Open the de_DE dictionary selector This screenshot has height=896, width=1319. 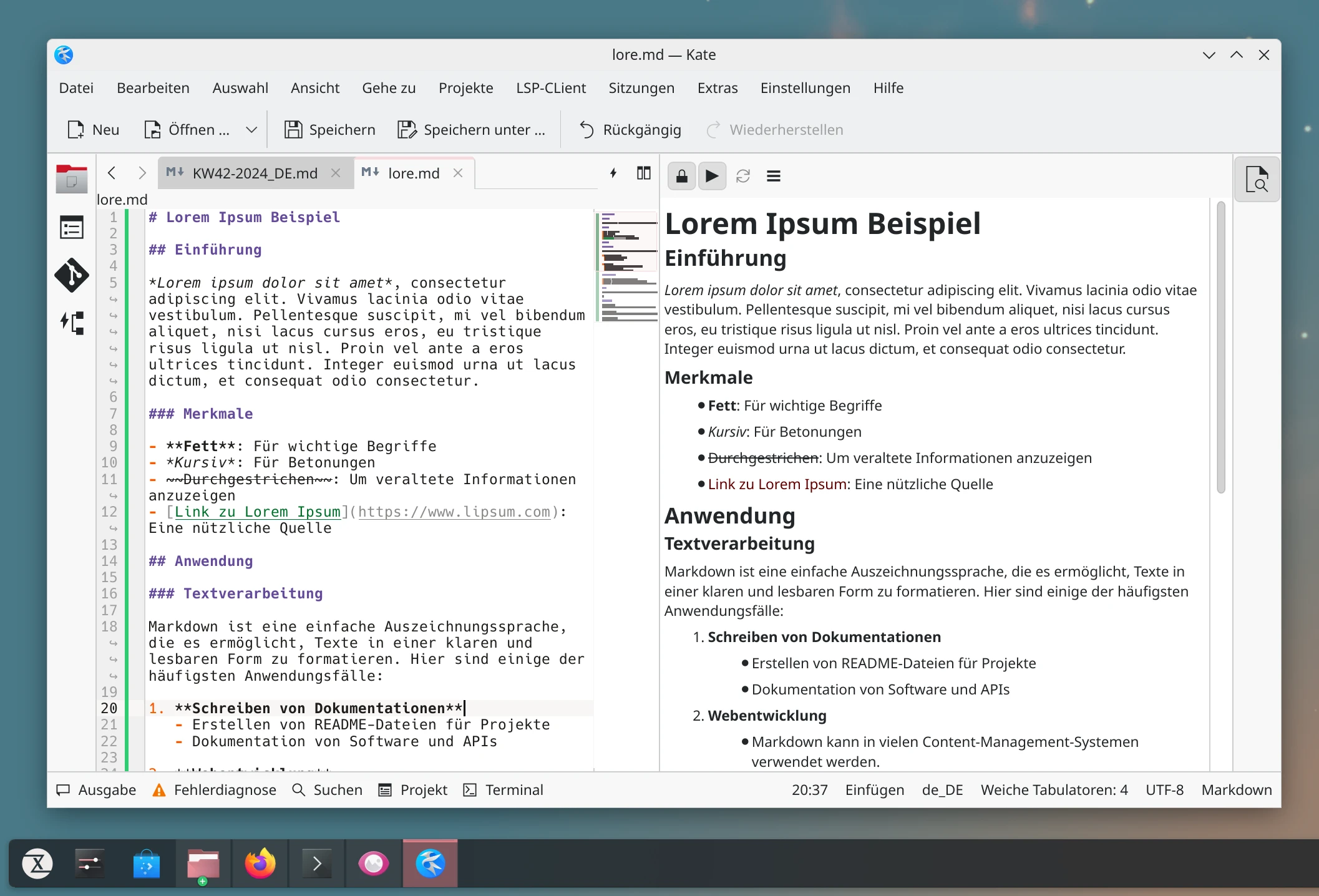click(942, 790)
